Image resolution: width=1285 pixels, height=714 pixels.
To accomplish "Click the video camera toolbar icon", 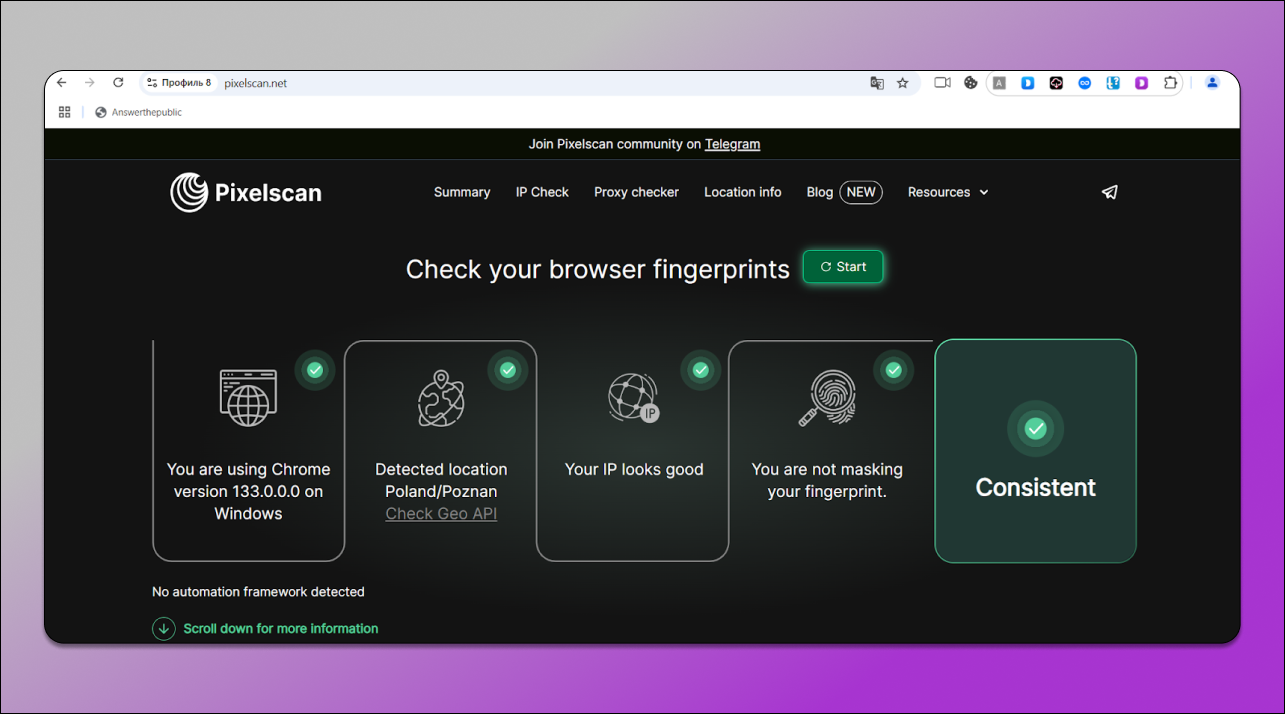I will coord(942,83).
